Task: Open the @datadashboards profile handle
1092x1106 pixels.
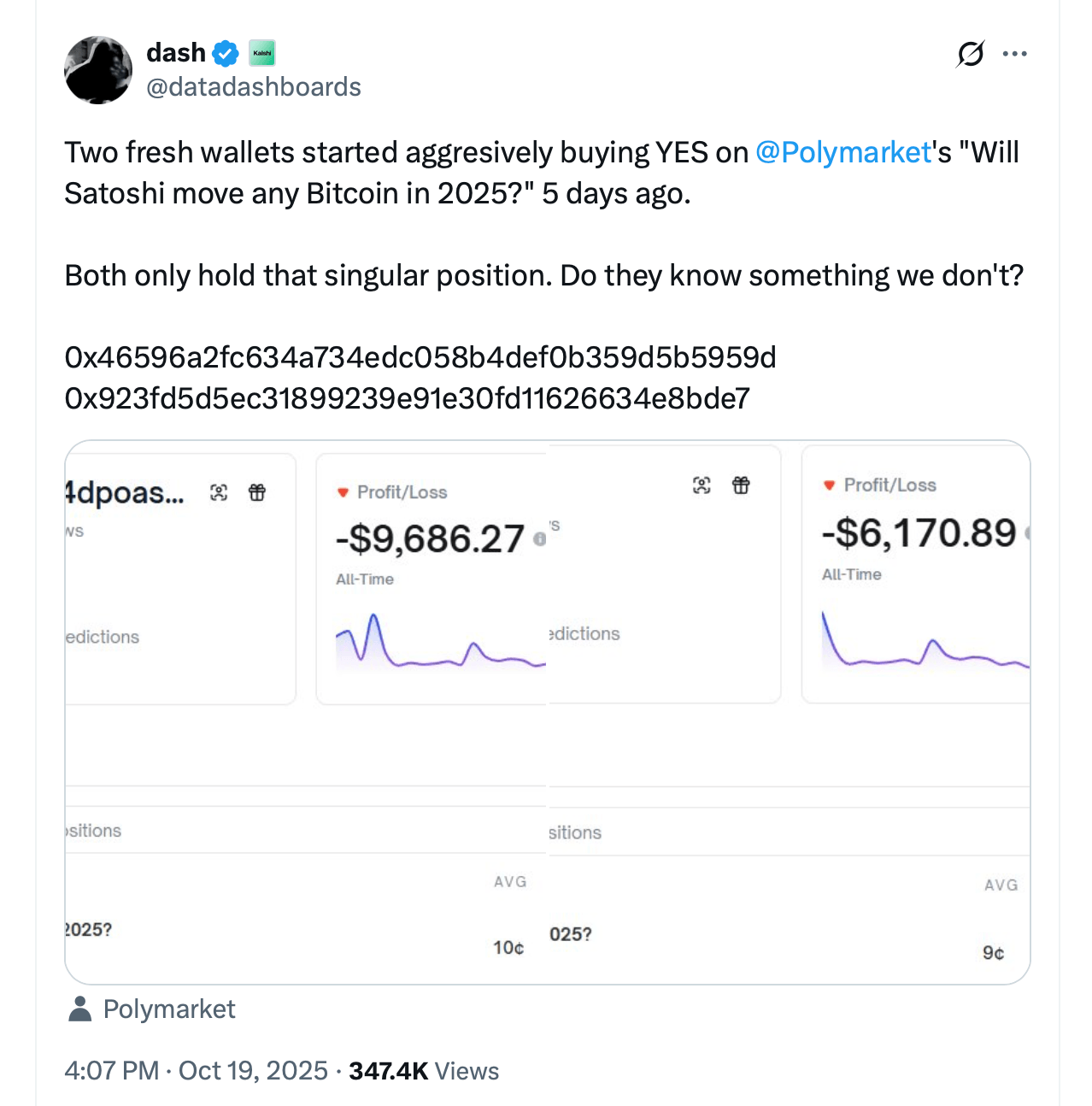Action: (x=255, y=86)
